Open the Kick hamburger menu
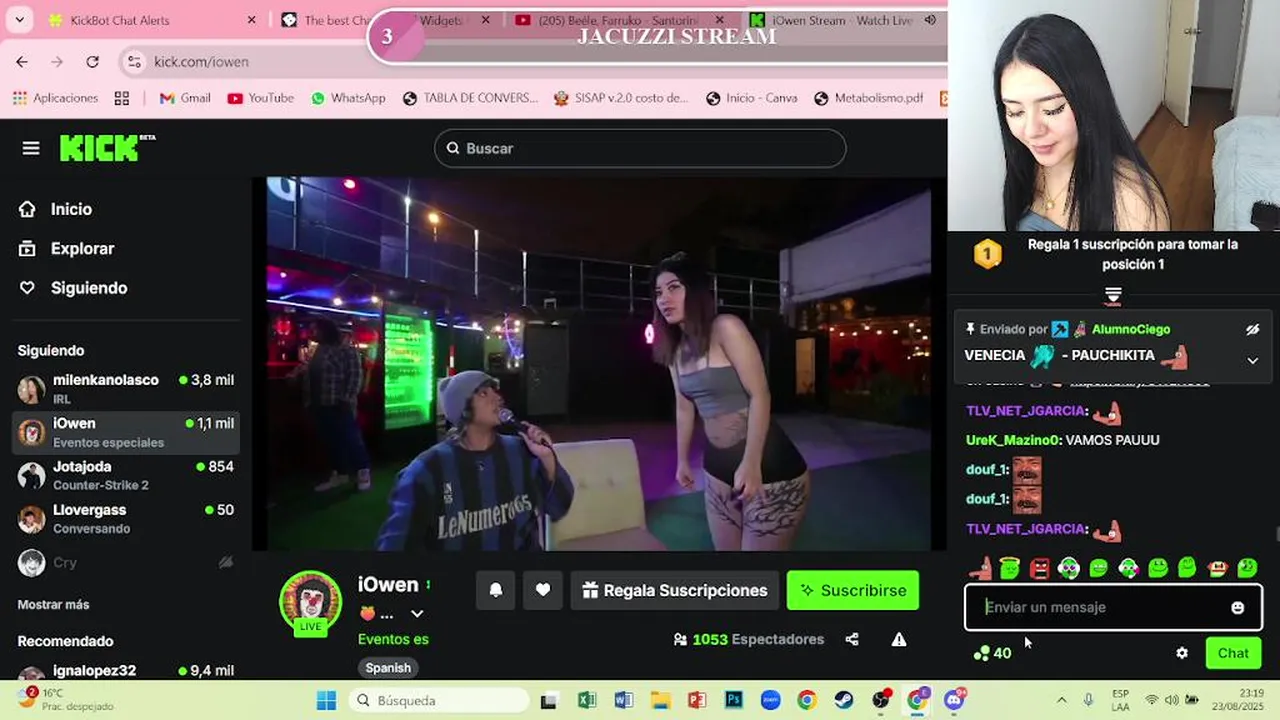This screenshot has width=1280, height=720. point(31,148)
